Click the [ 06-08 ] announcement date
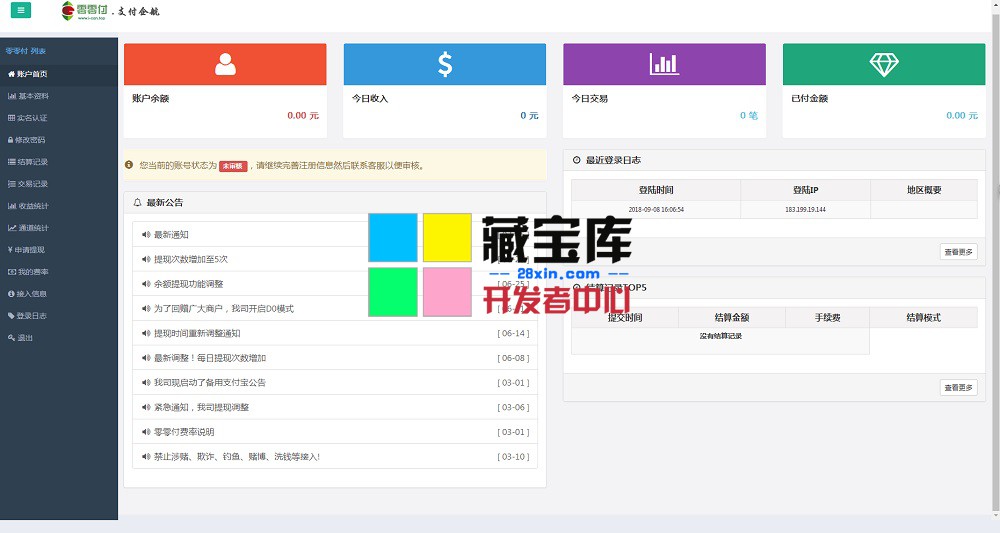 pyautogui.click(x=513, y=358)
